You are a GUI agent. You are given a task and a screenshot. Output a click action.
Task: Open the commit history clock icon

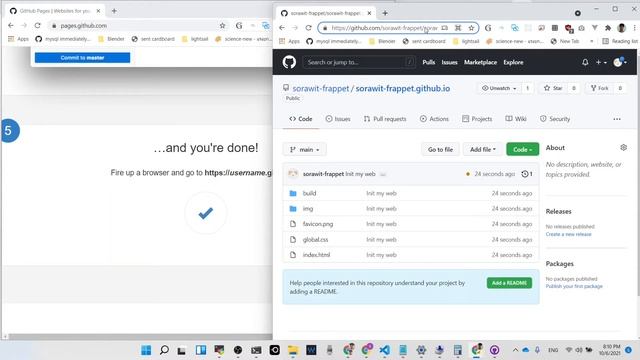point(527,174)
